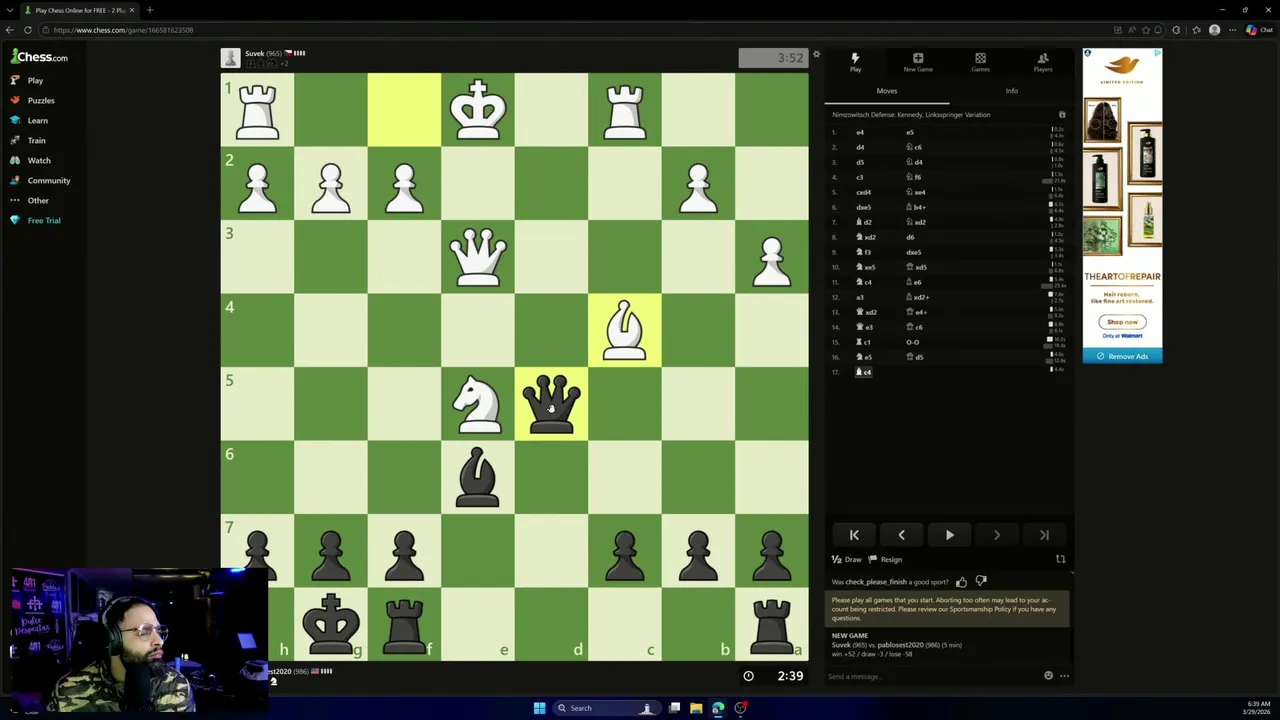Click the browser refresh icon
The height and width of the screenshot is (720, 1280).
(28, 30)
